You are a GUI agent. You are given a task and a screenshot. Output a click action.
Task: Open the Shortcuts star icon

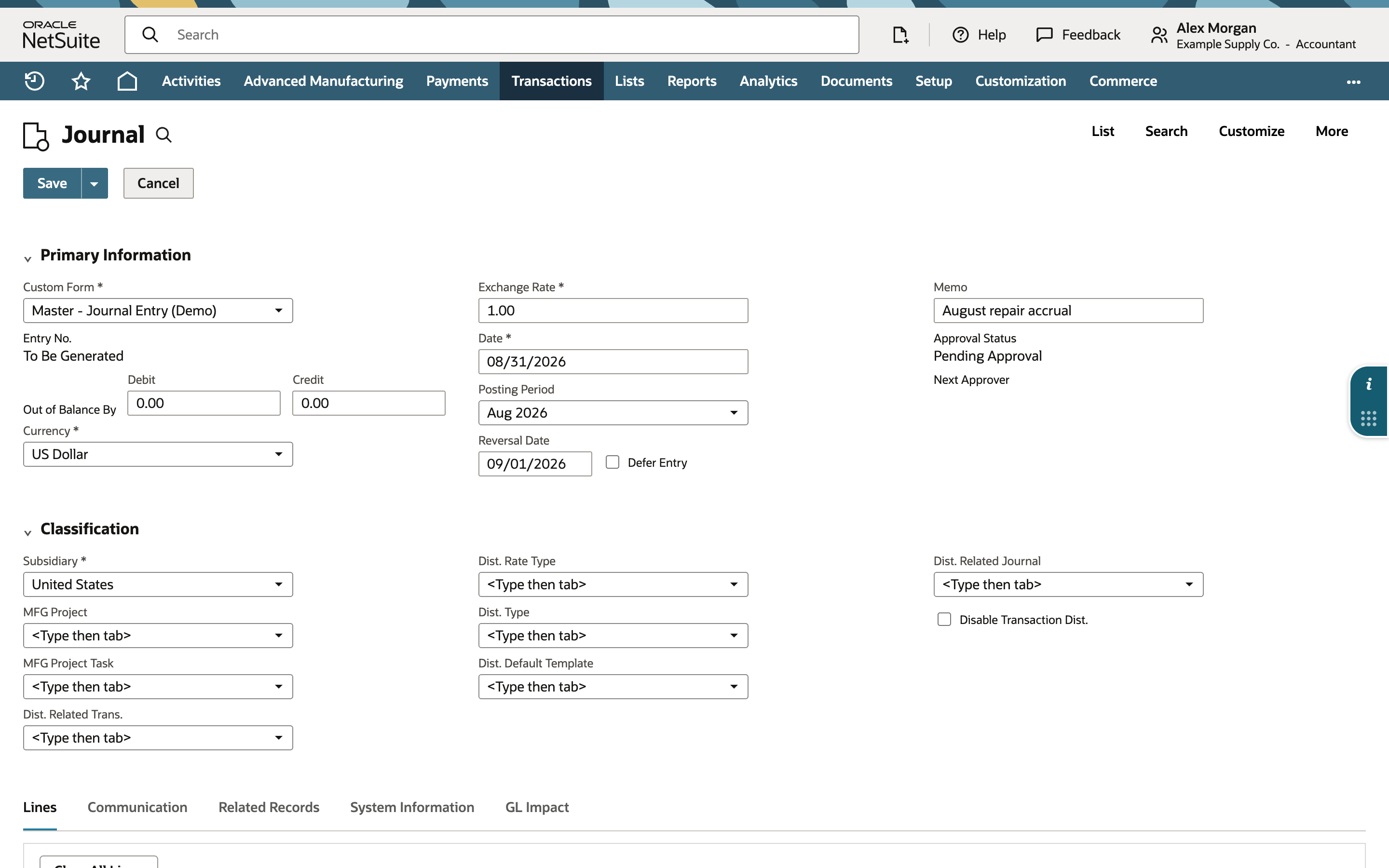(81, 81)
